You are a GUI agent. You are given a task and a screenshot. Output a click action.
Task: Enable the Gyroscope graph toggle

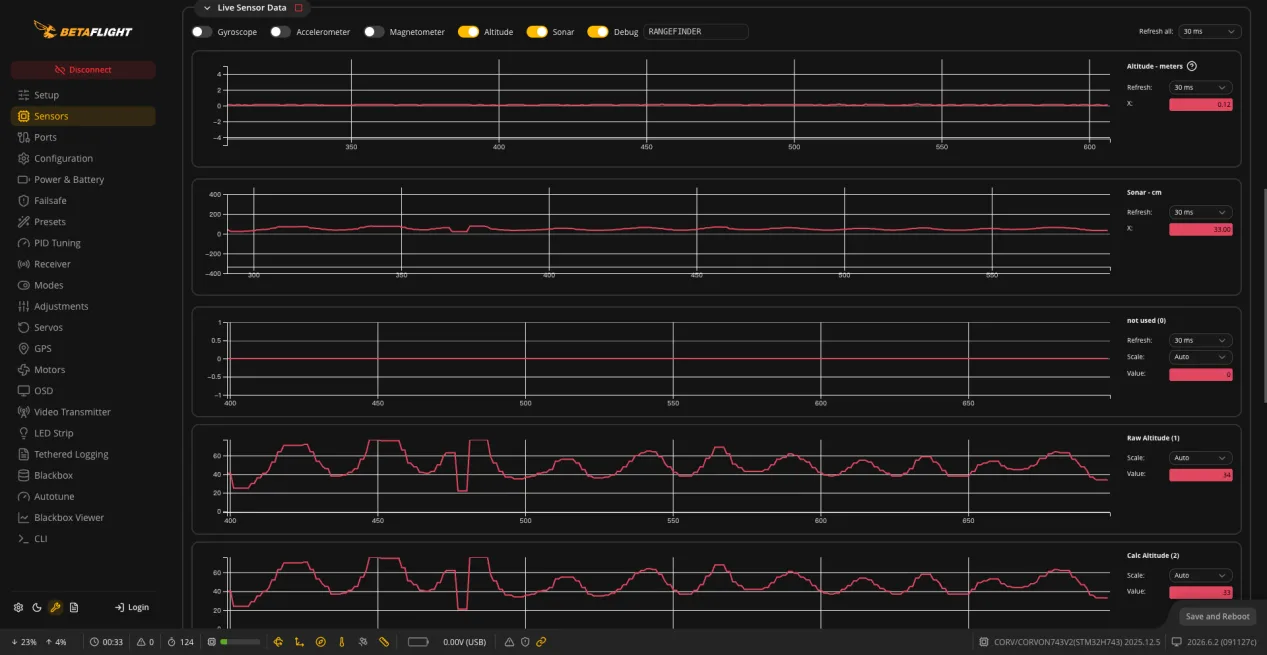pos(202,32)
